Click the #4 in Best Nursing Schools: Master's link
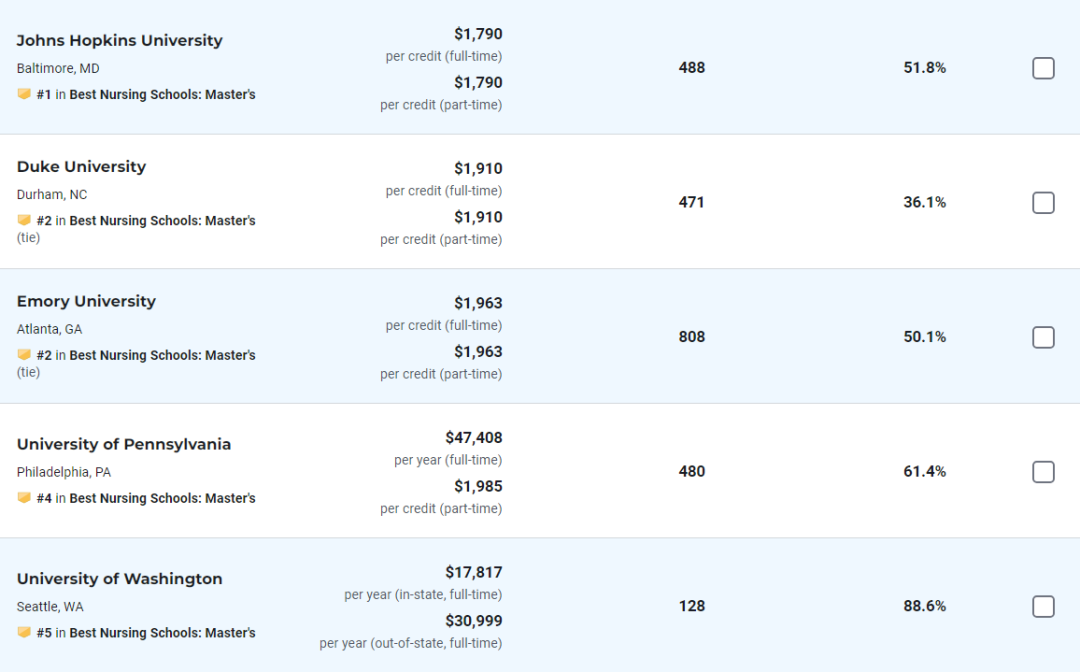 (146, 498)
